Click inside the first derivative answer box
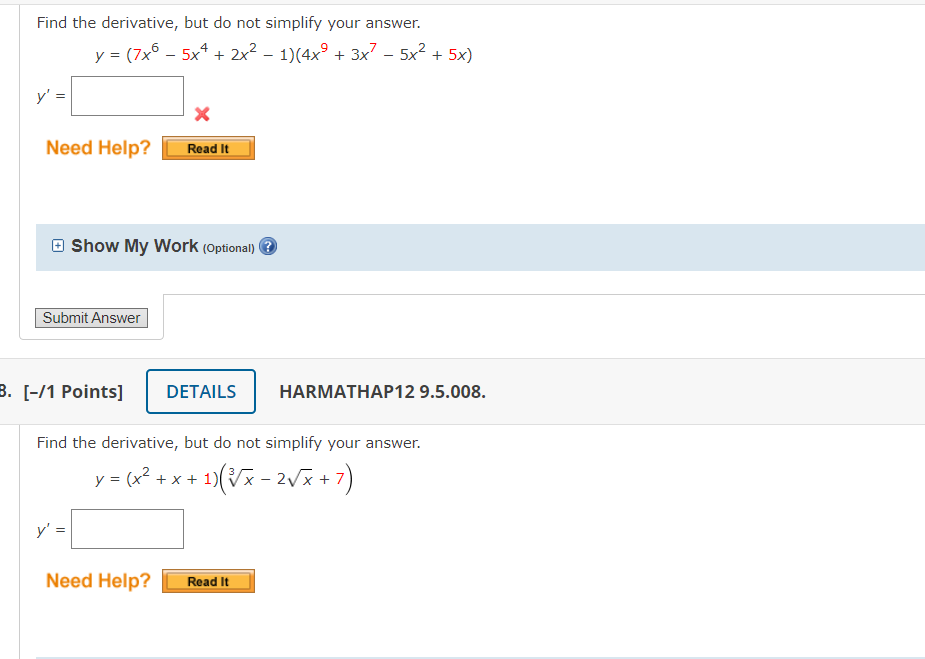 [x=127, y=95]
